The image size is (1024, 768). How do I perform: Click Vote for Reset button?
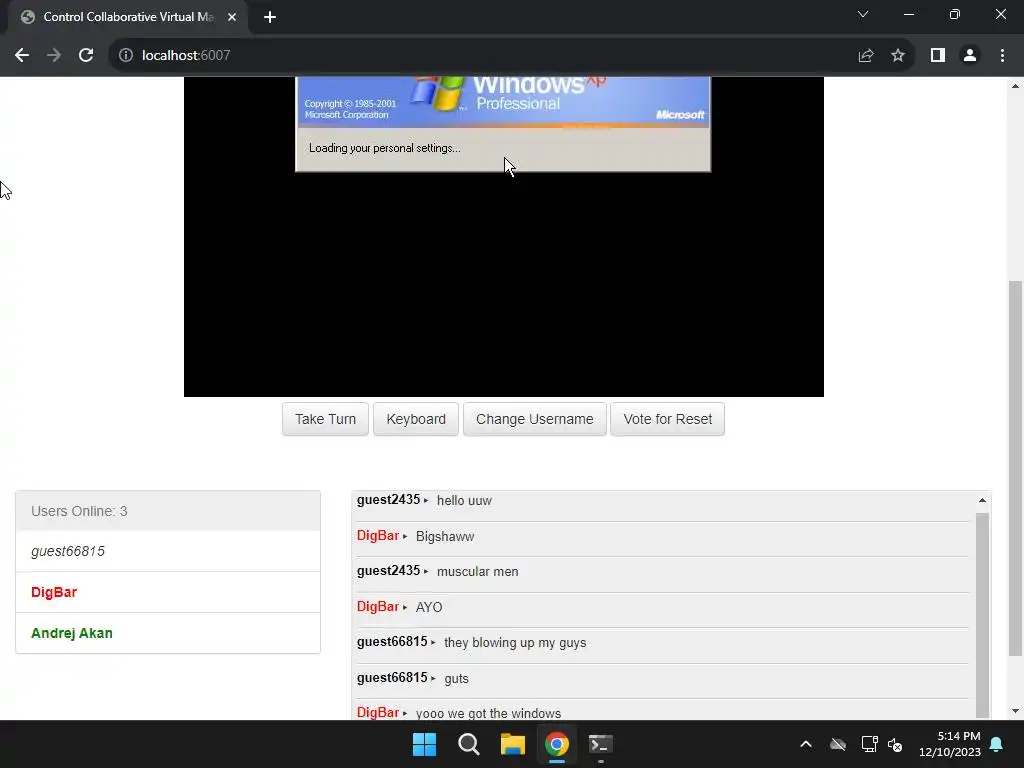(x=667, y=419)
